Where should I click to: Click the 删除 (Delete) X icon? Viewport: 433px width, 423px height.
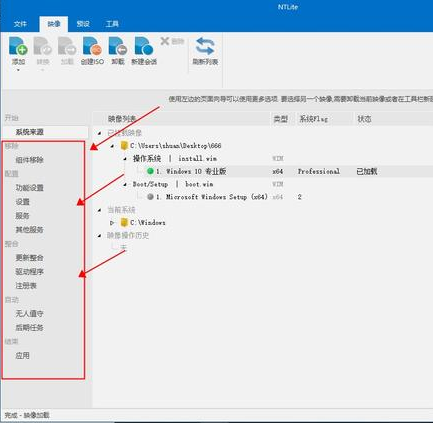click(x=165, y=41)
